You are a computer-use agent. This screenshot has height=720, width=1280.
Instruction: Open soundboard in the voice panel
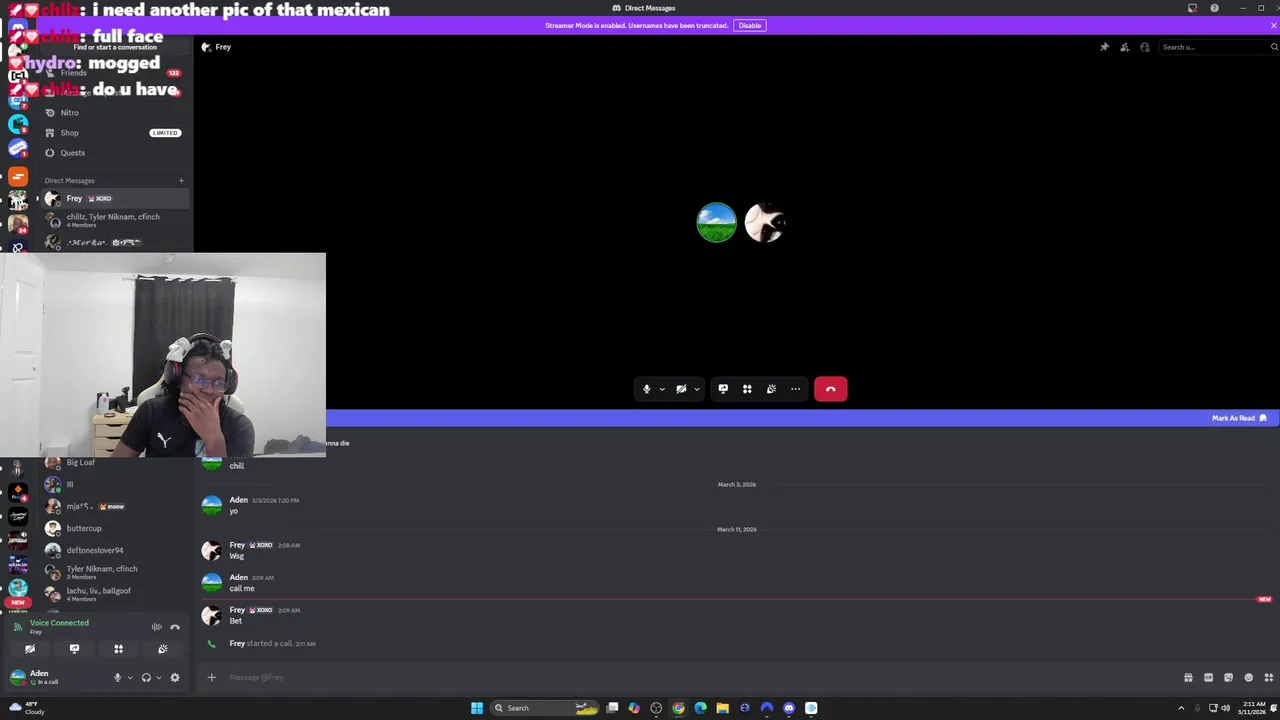click(162, 649)
